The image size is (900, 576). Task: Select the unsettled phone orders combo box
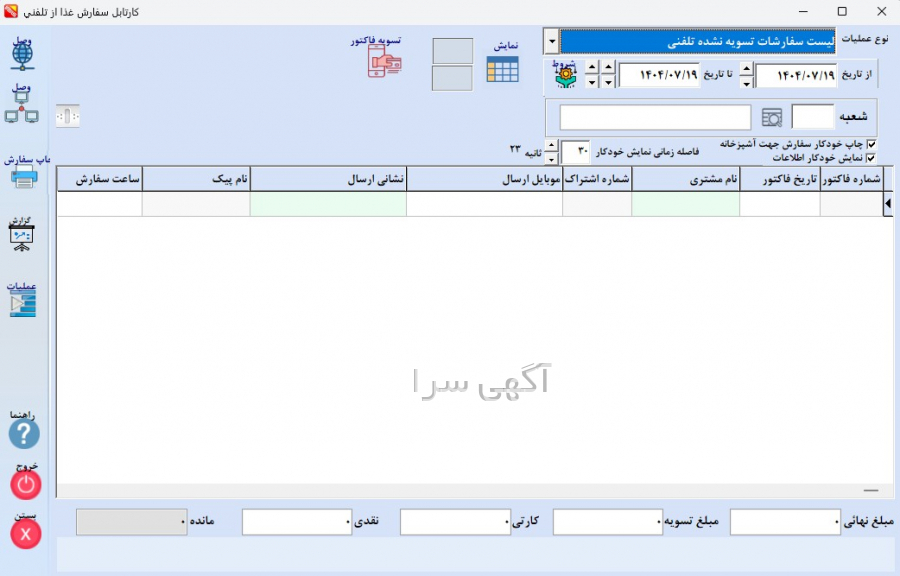697,41
